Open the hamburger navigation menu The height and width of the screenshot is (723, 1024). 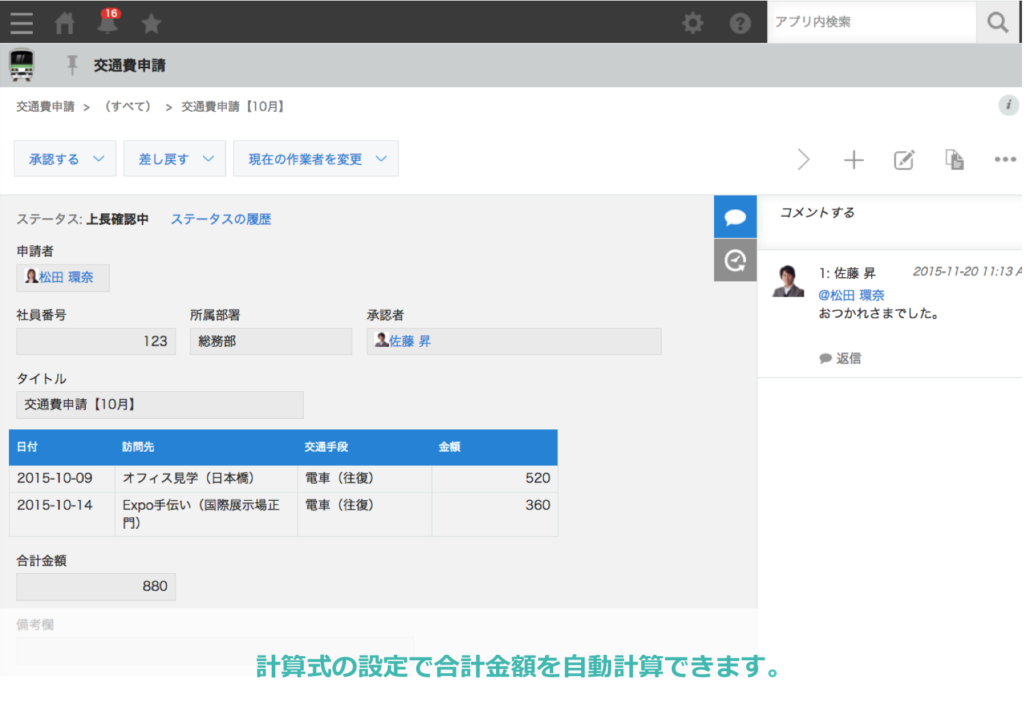click(x=21, y=22)
